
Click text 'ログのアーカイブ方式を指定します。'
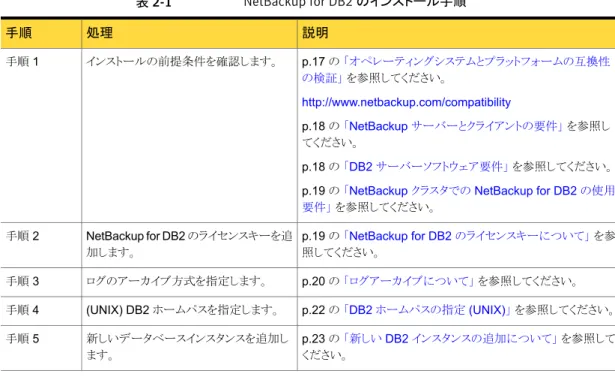pos(177,281)
